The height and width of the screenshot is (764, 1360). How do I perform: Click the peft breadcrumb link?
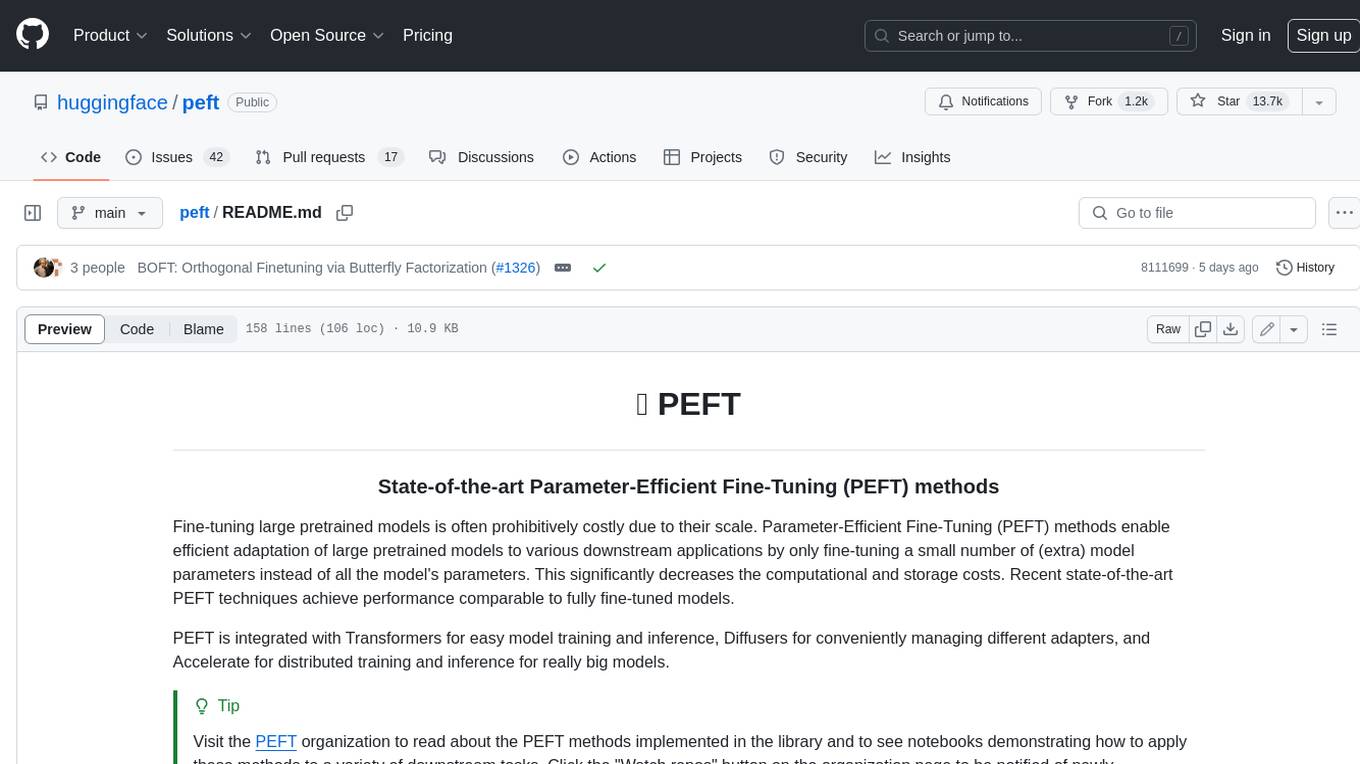tap(194, 213)
